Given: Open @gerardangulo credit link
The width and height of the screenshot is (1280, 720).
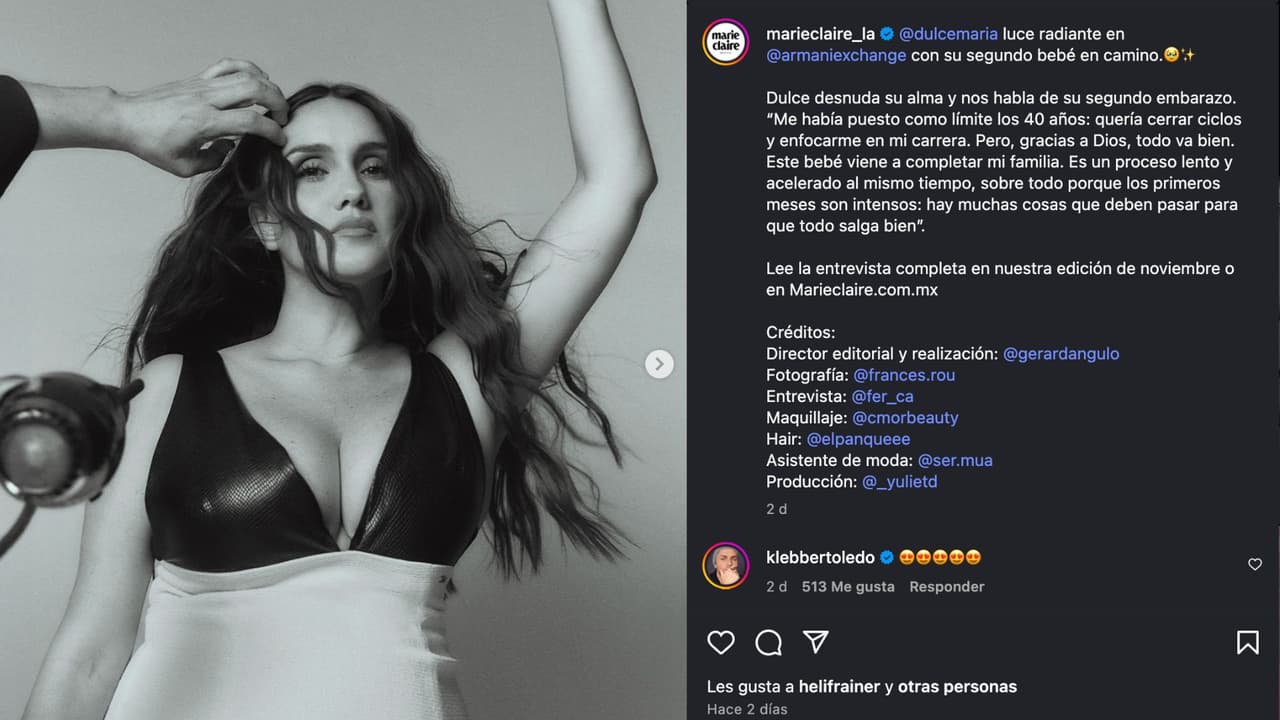Looking at the screenshot, I should coord(1060,354).
